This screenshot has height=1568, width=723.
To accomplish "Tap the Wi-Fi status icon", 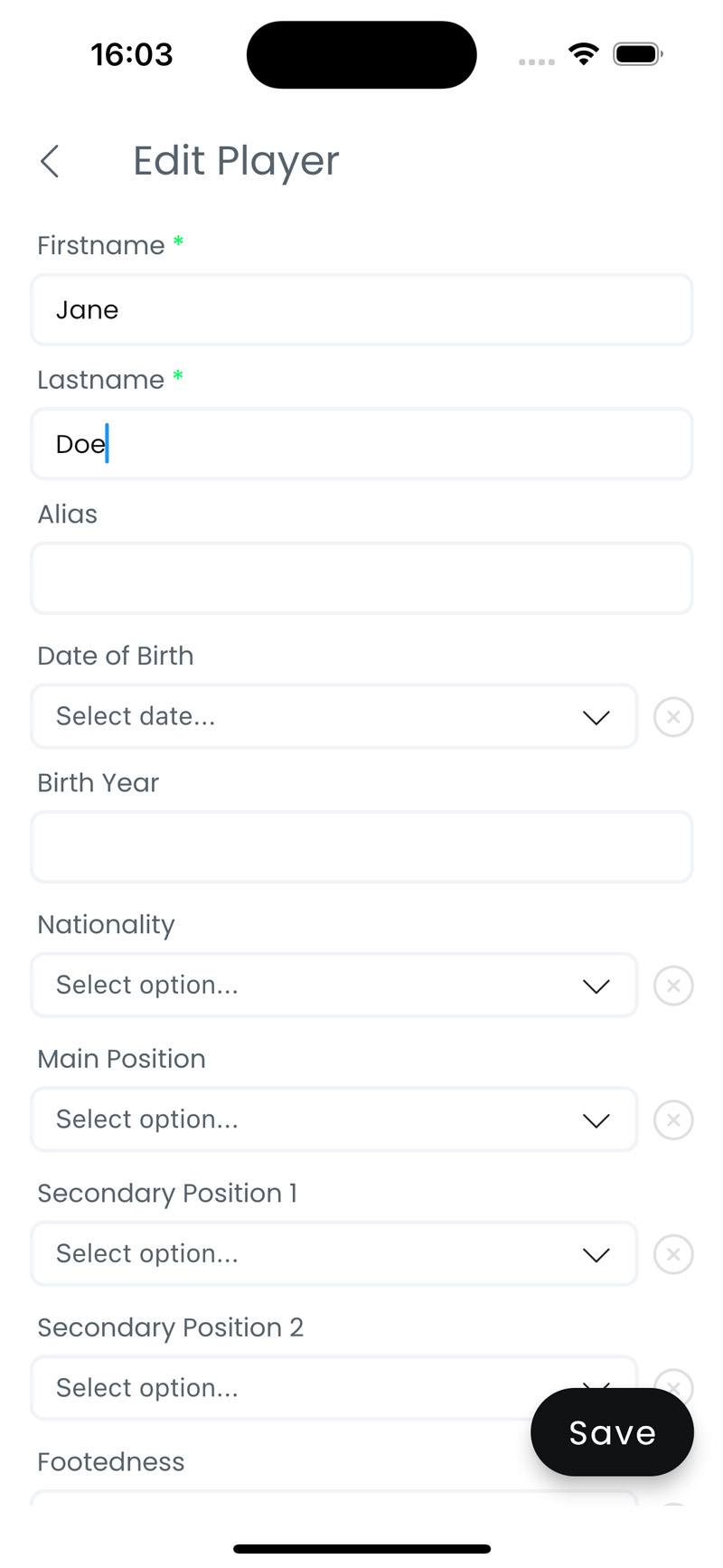I will tap(584, 54).
